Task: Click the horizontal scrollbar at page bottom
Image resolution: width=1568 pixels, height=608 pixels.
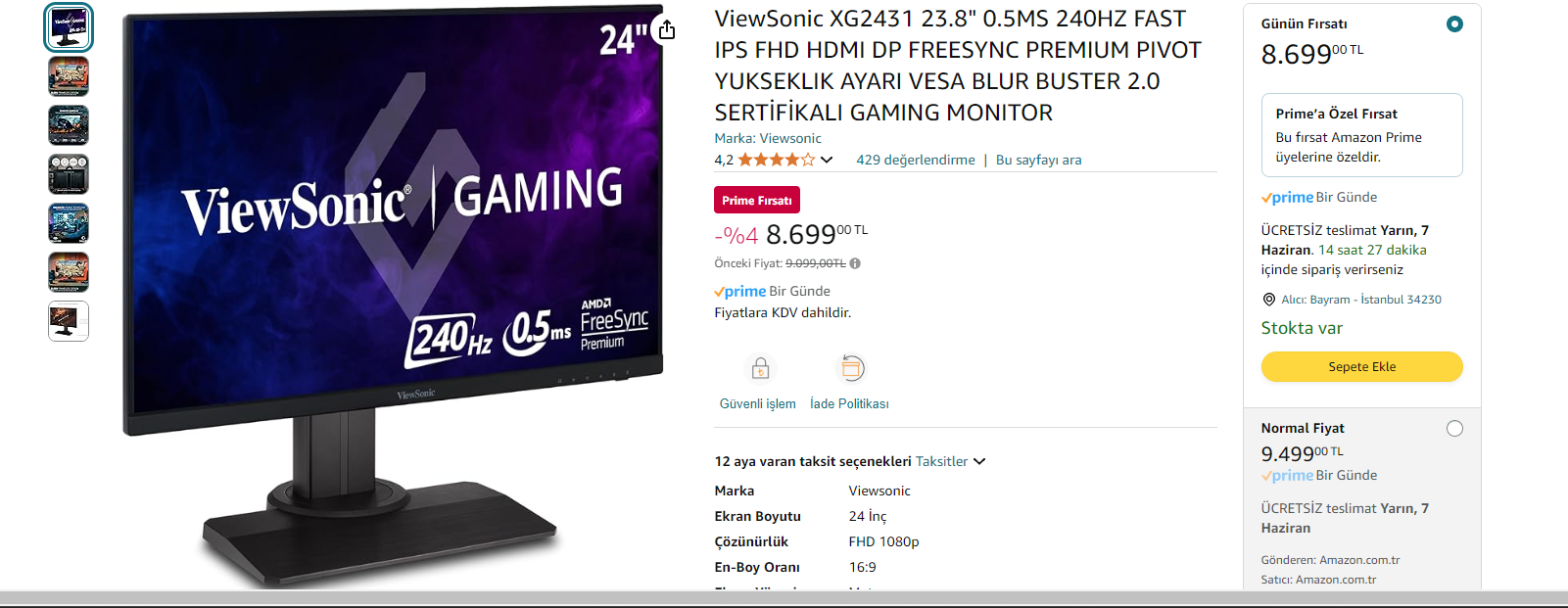Action: point(784,597)
